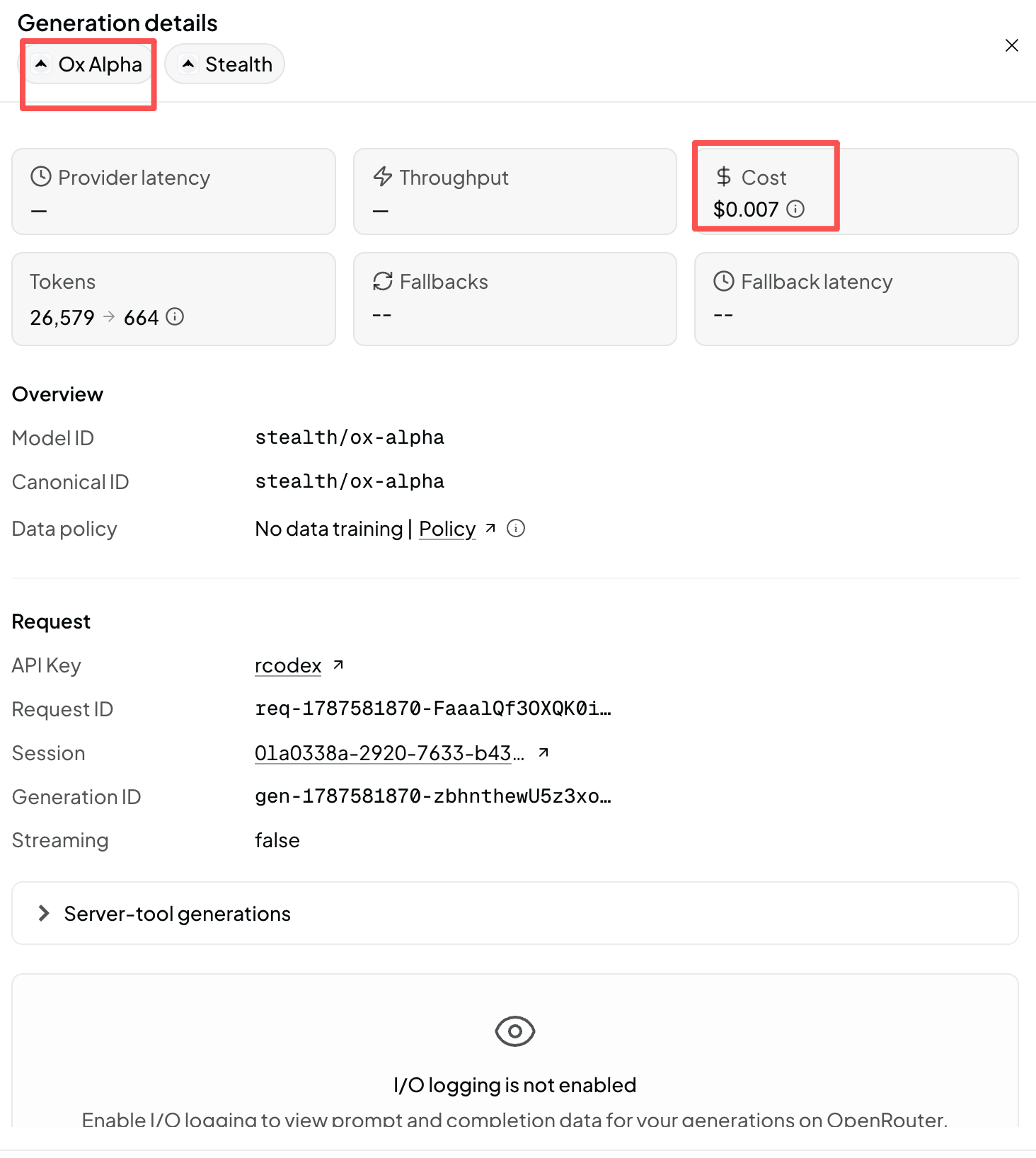Click the Streaming value false
The image size is (1036, 1158).
click(x=277, y=840)
